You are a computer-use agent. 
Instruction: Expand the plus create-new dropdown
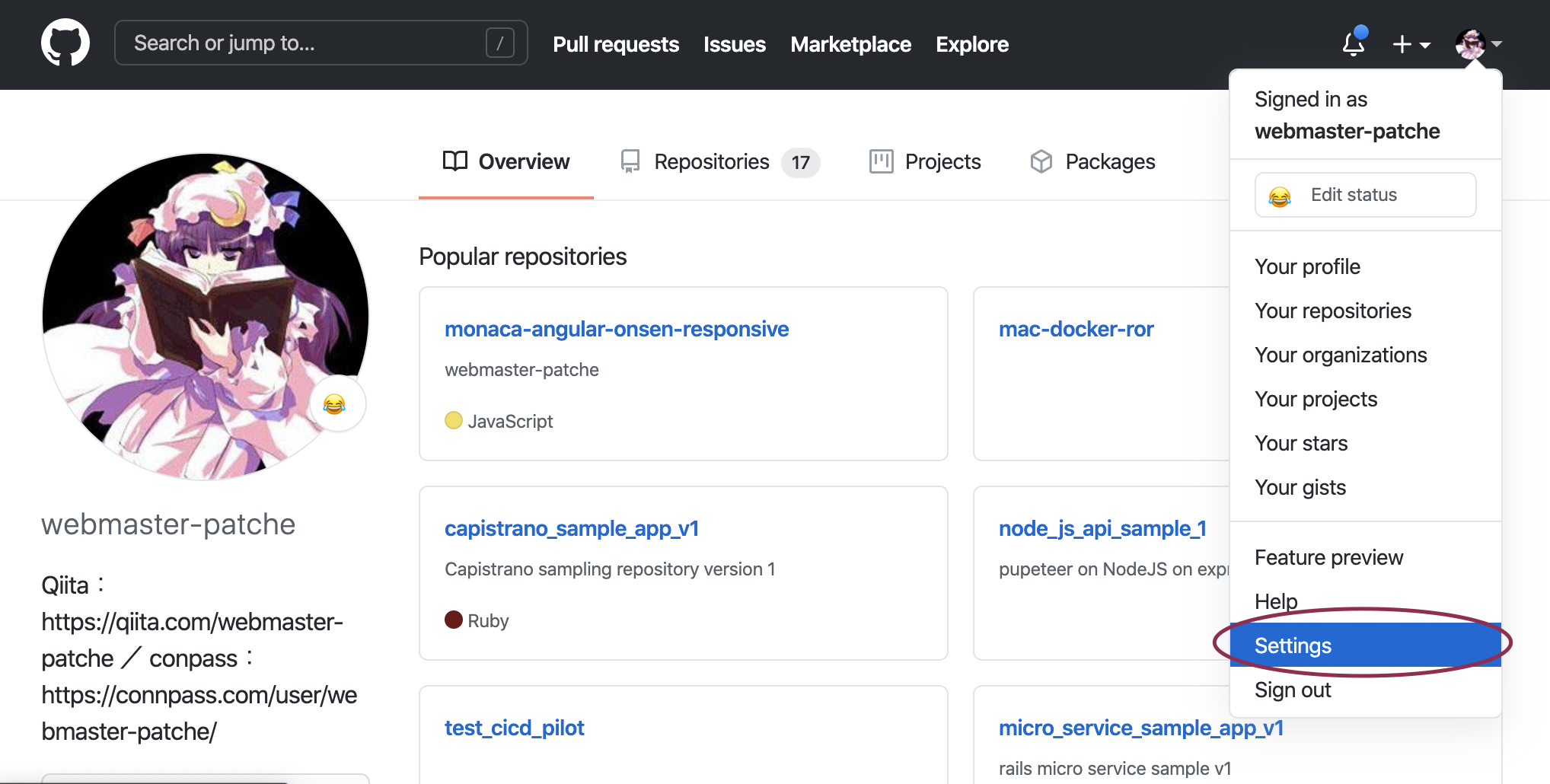[1411, 44]
